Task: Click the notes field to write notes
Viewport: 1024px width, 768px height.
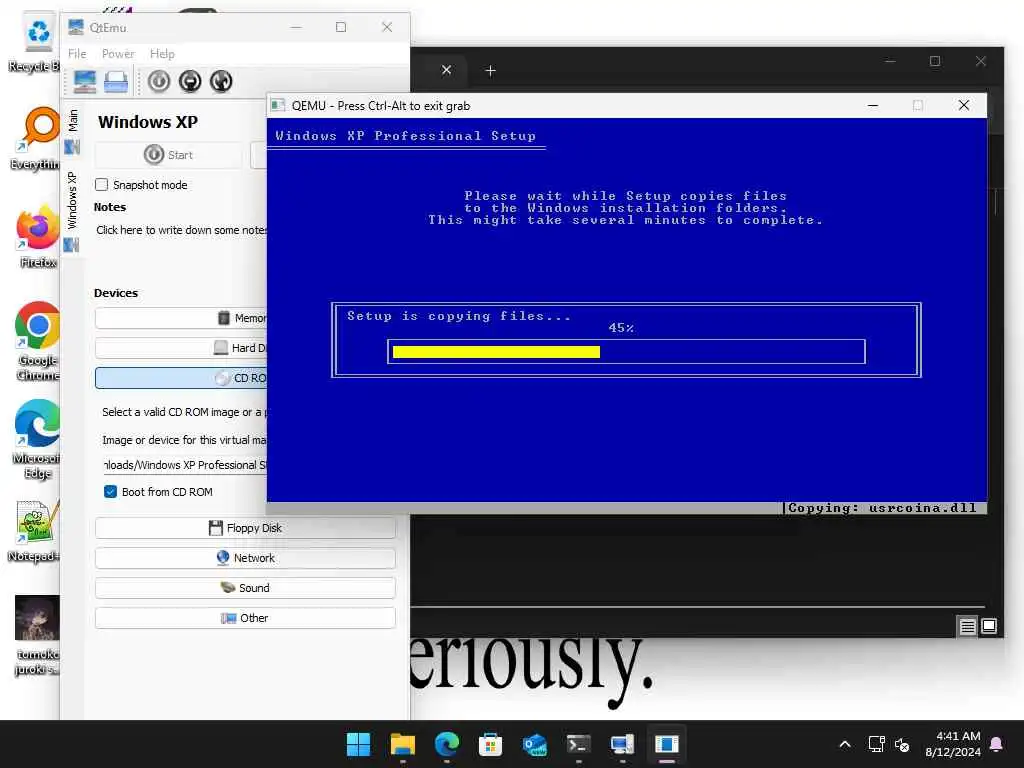Action: tap(181, 230)
